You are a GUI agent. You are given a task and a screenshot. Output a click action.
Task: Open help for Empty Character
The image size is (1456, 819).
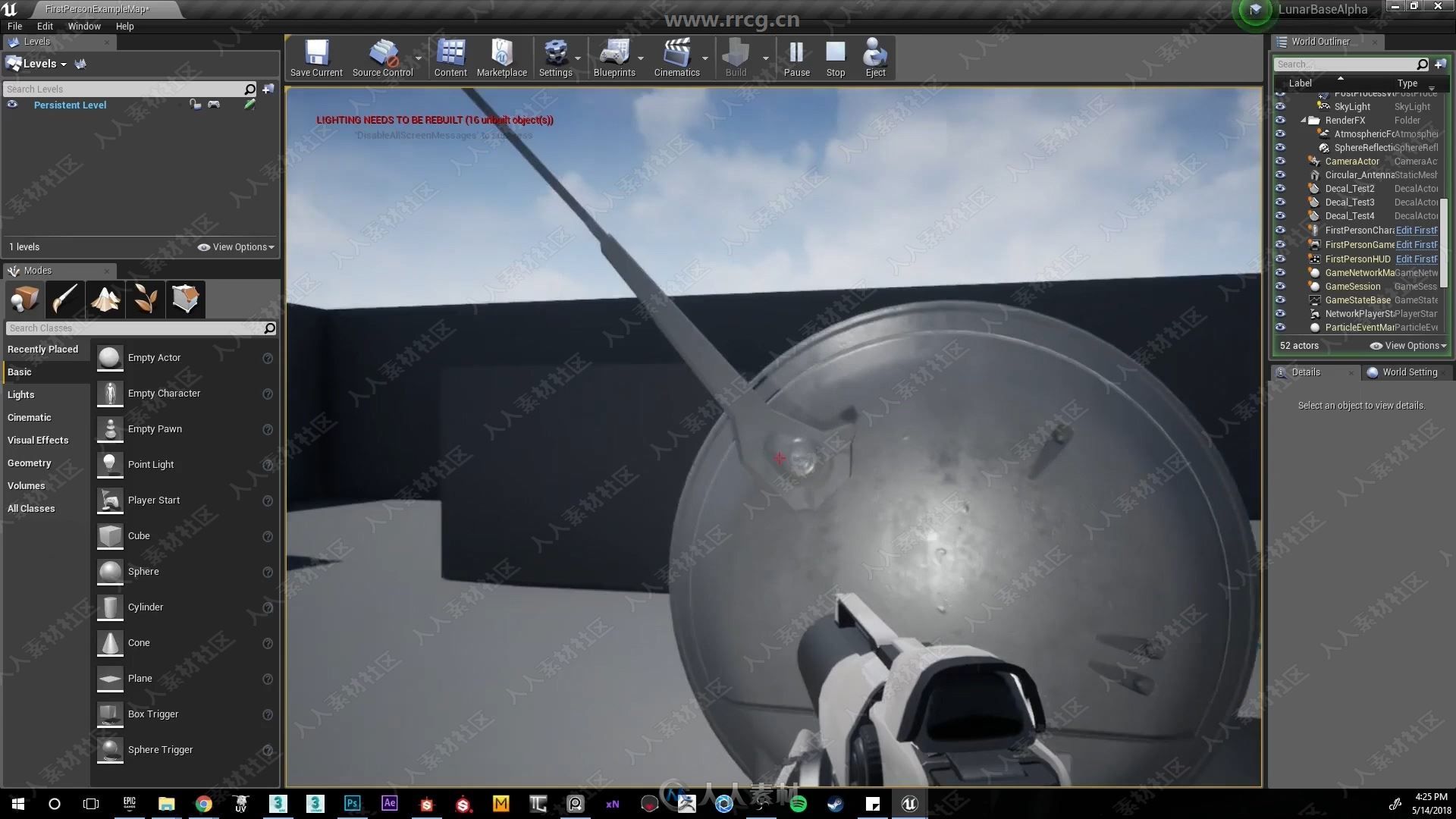pos(268,394)
